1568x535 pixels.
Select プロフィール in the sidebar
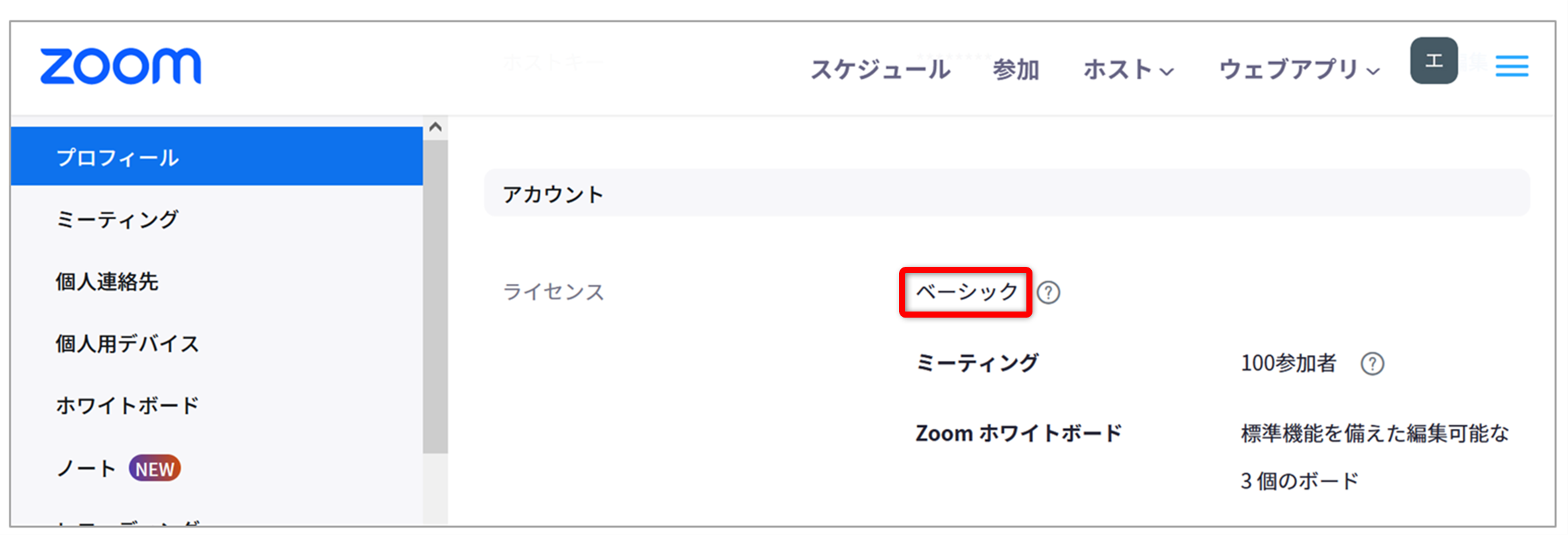217,156
